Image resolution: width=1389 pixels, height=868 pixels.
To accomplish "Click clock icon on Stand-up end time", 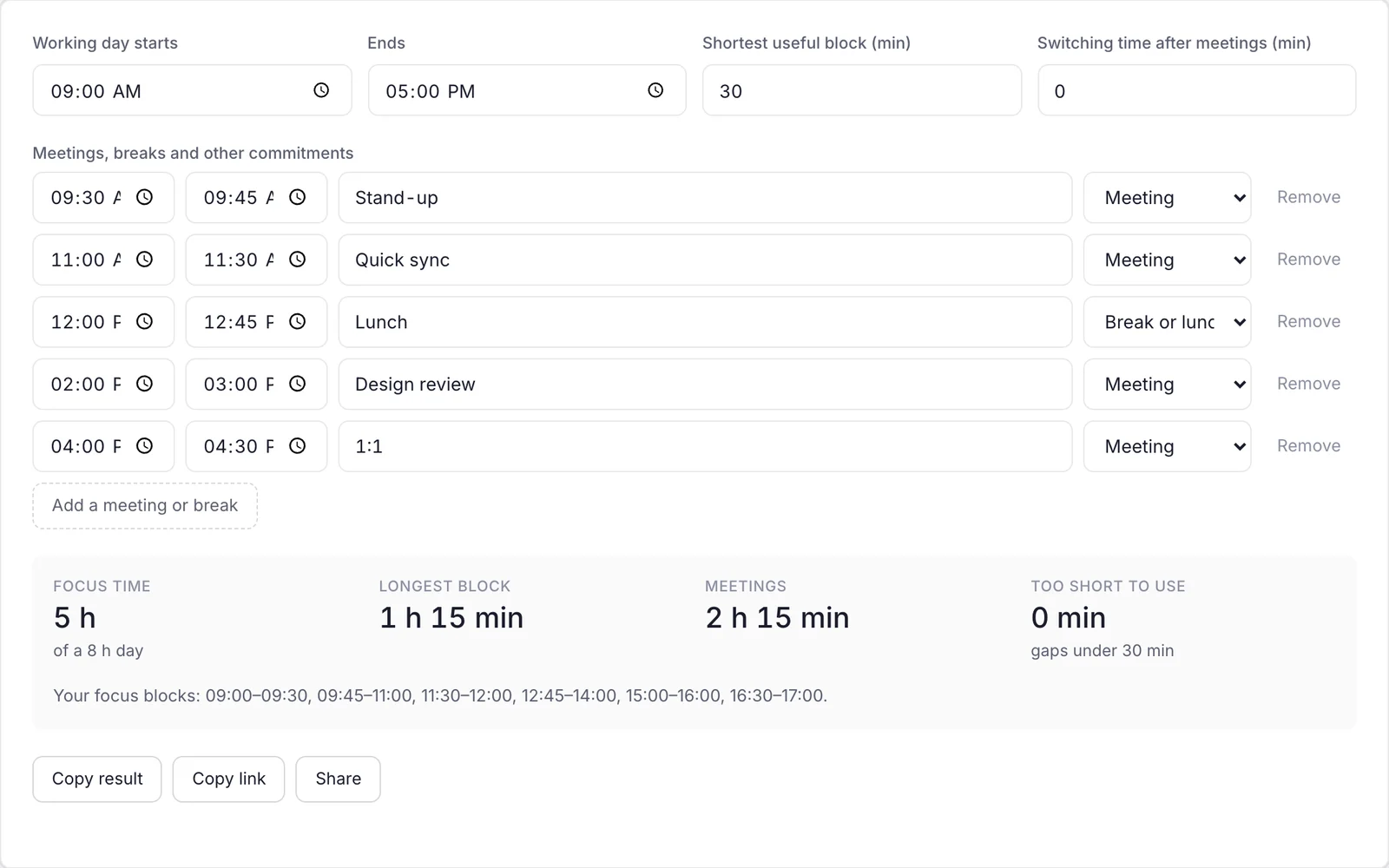I will 298,197.
